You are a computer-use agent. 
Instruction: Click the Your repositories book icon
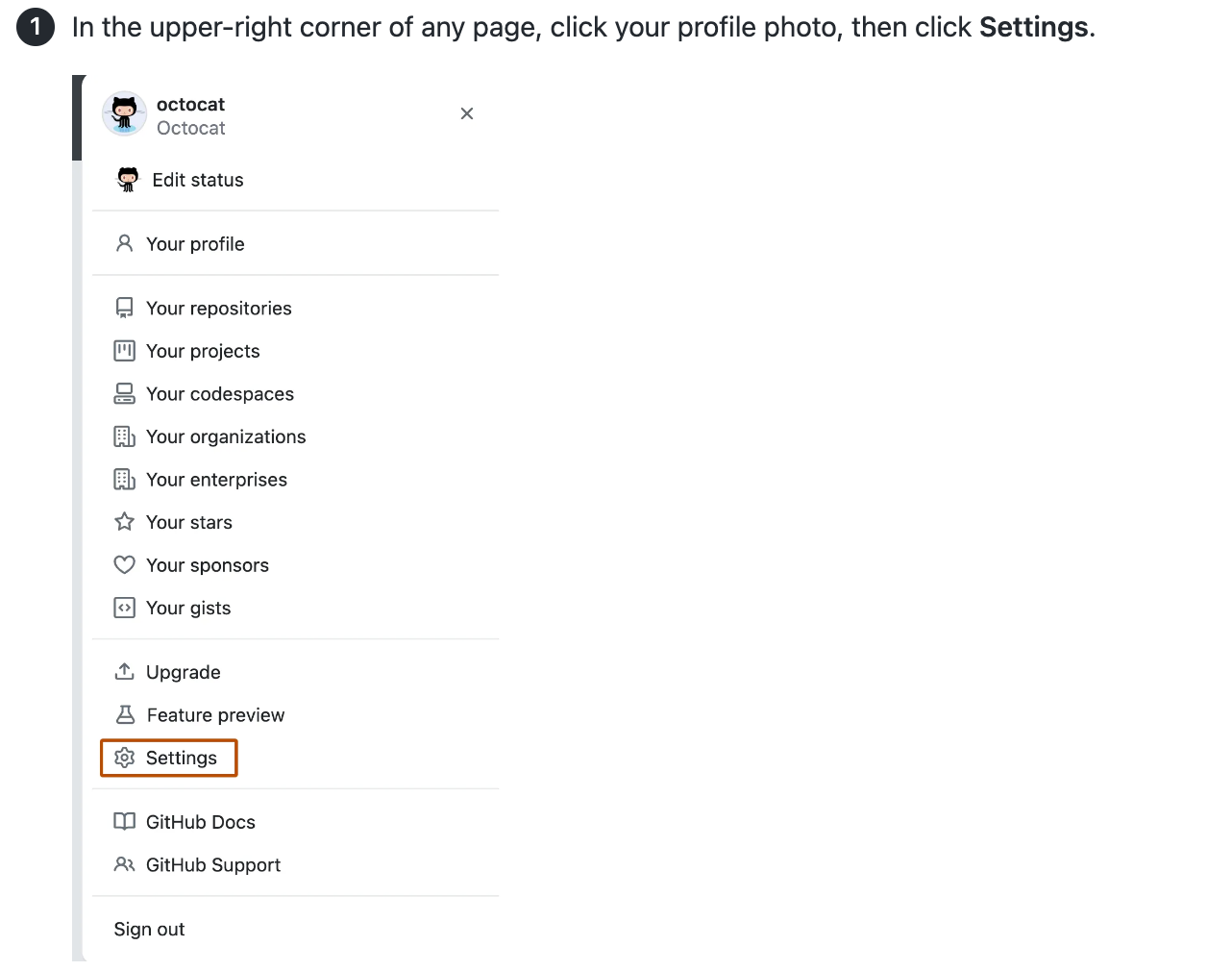125,308
